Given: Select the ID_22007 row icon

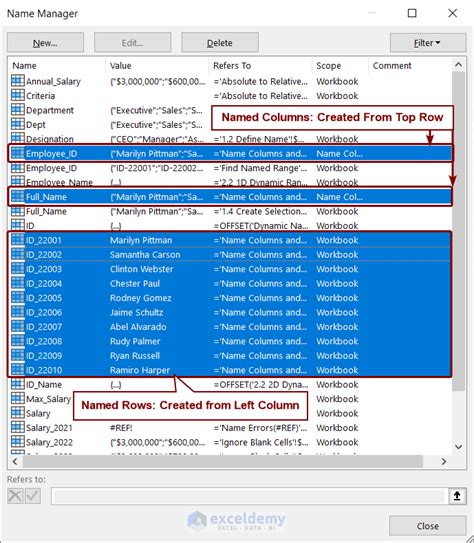Looking at the screenshot, I should click(x=18, y=326).
